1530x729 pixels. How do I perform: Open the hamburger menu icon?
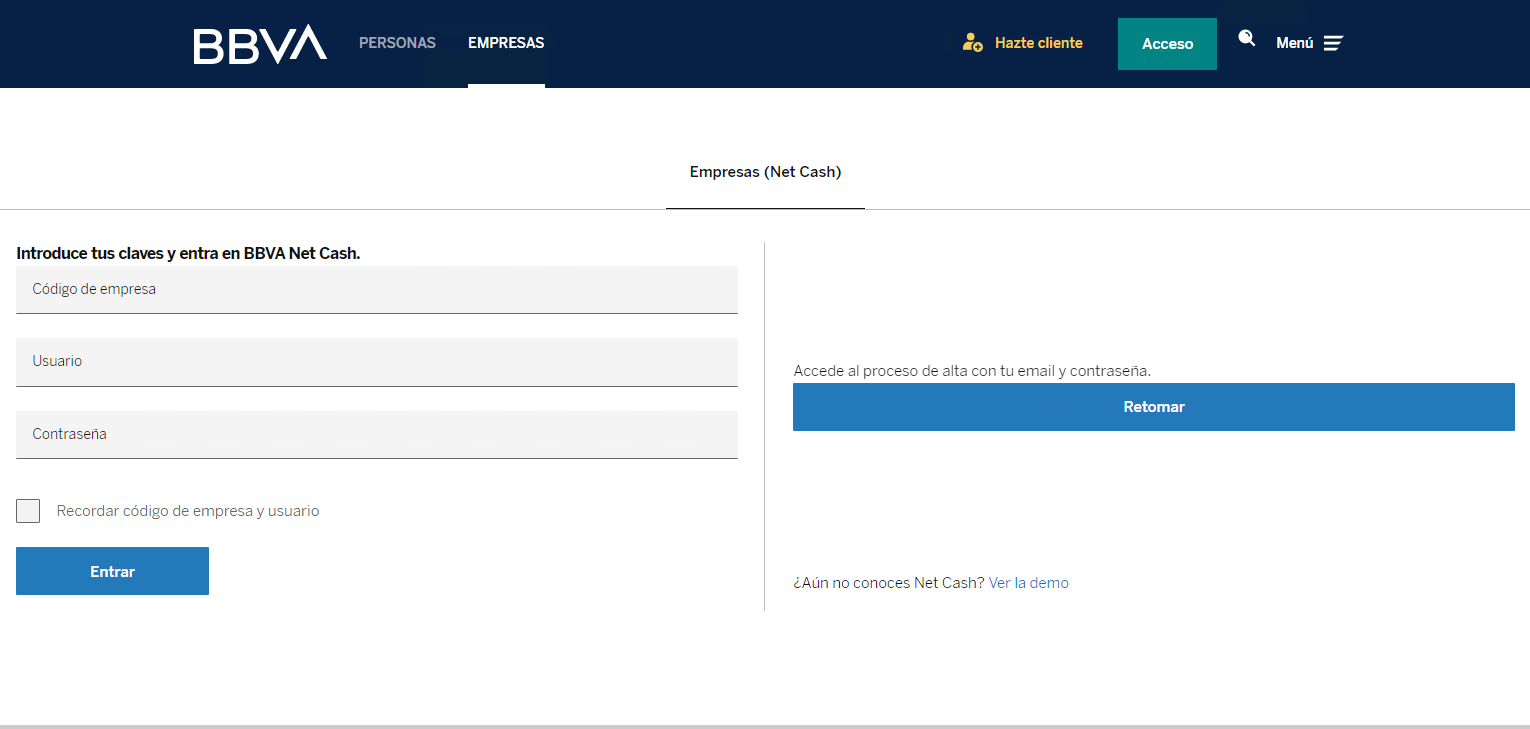click(1333, 43)
